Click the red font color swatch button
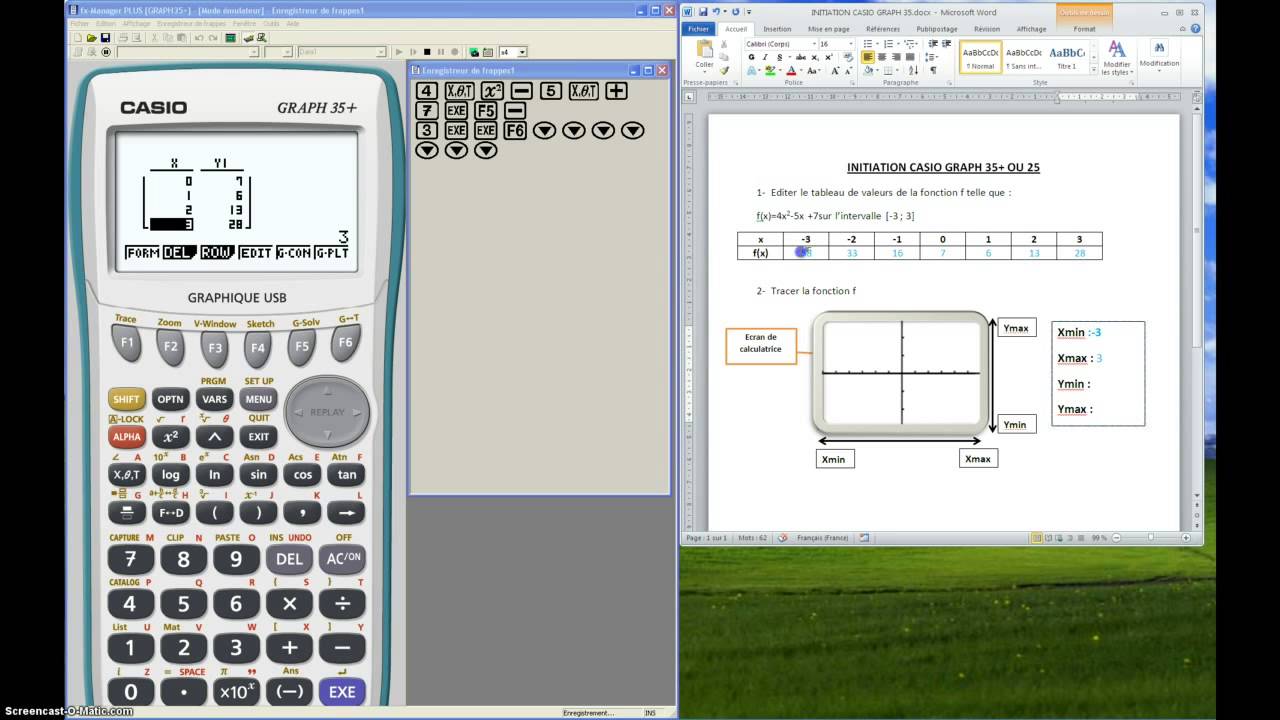 click(792, 71)
